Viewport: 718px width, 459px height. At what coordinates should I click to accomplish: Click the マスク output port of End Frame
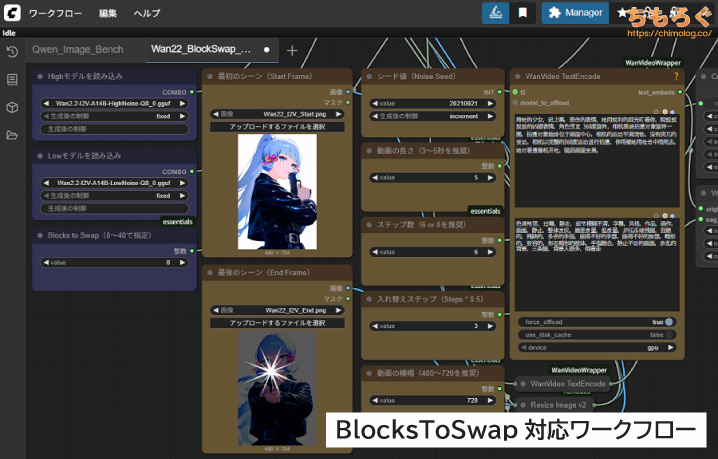coord(348,299)
